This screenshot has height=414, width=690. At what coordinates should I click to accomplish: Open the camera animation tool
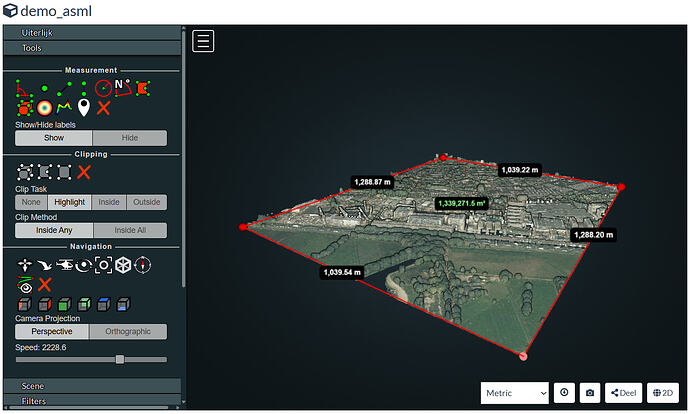click(x=25, y=285)
